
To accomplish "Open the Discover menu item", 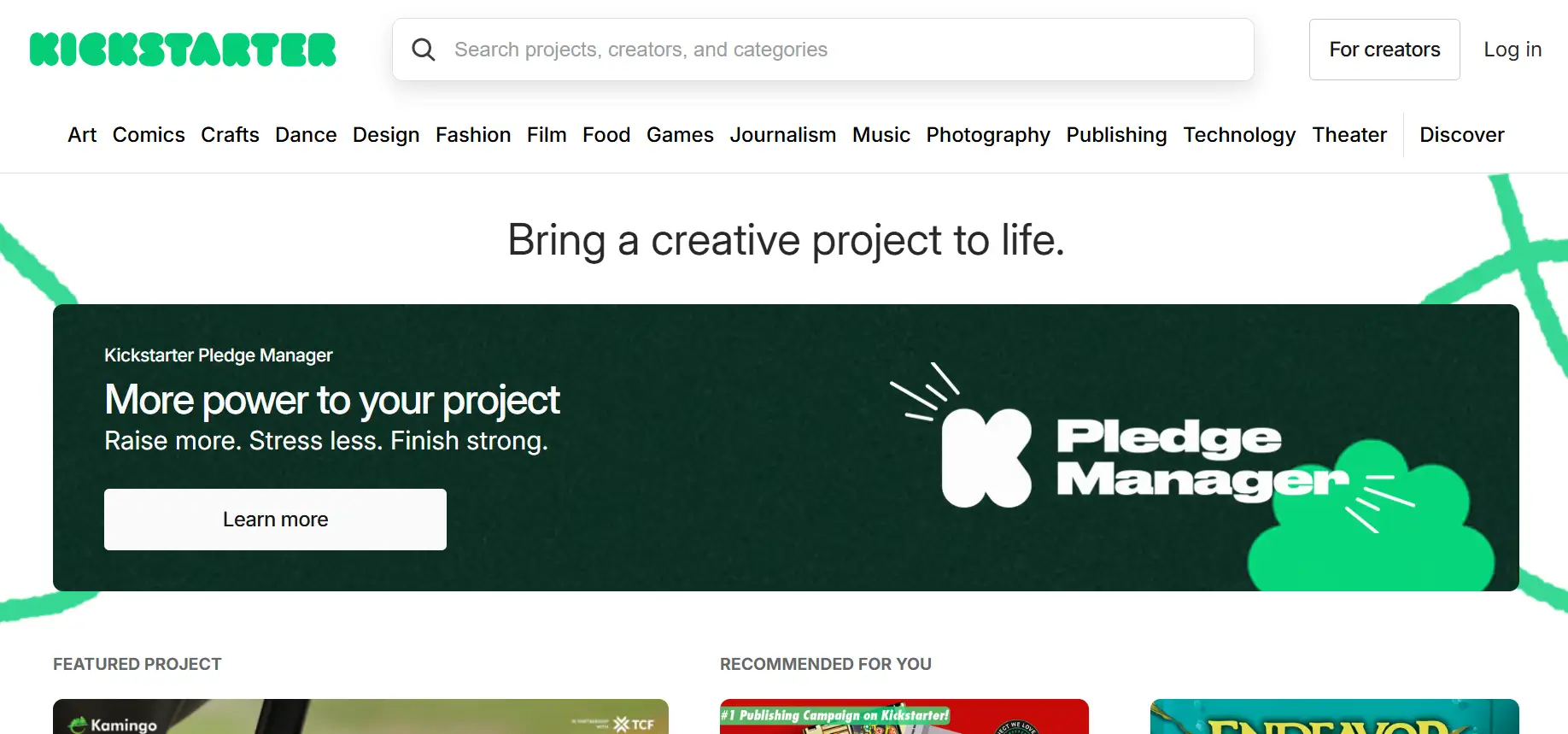I will (1461, 135).
